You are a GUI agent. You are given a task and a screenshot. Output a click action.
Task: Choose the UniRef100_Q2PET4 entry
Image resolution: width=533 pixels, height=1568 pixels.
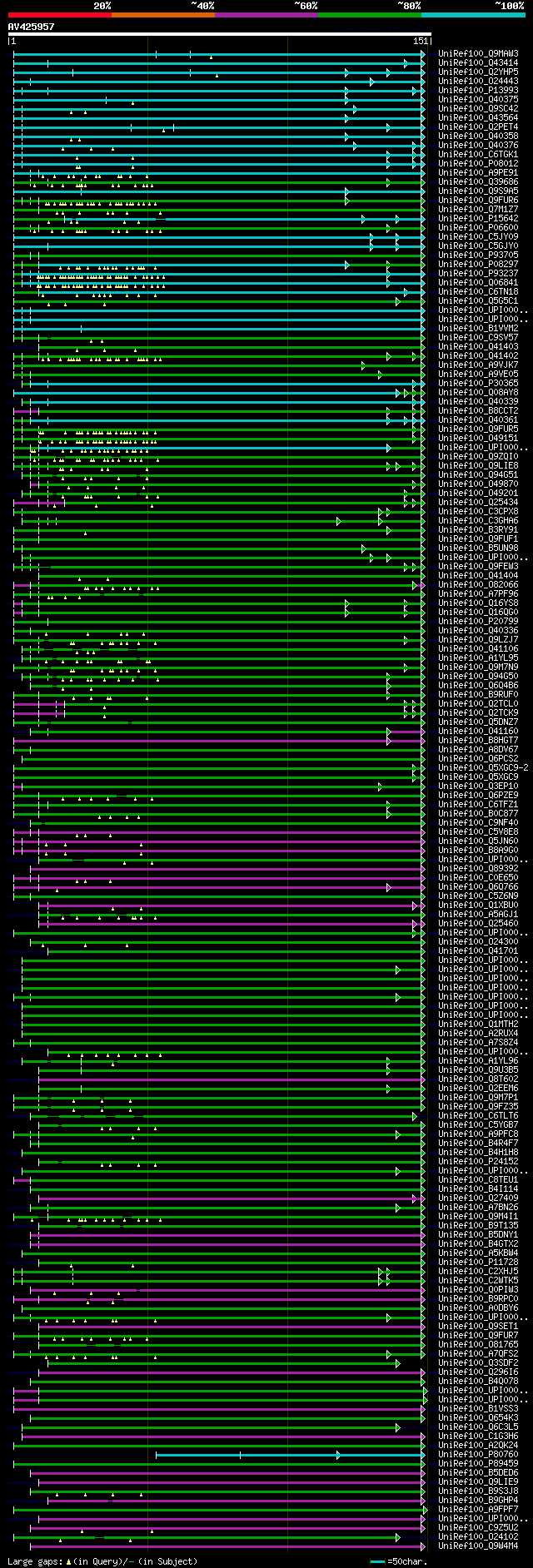click(x=478, y=127)
